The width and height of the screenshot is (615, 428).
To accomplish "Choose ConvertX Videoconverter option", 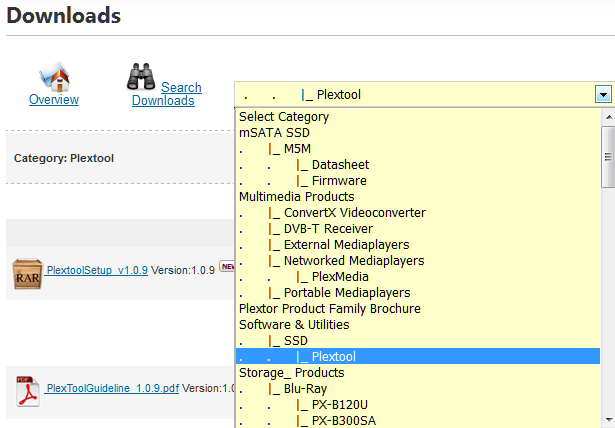I will [354, 213].
